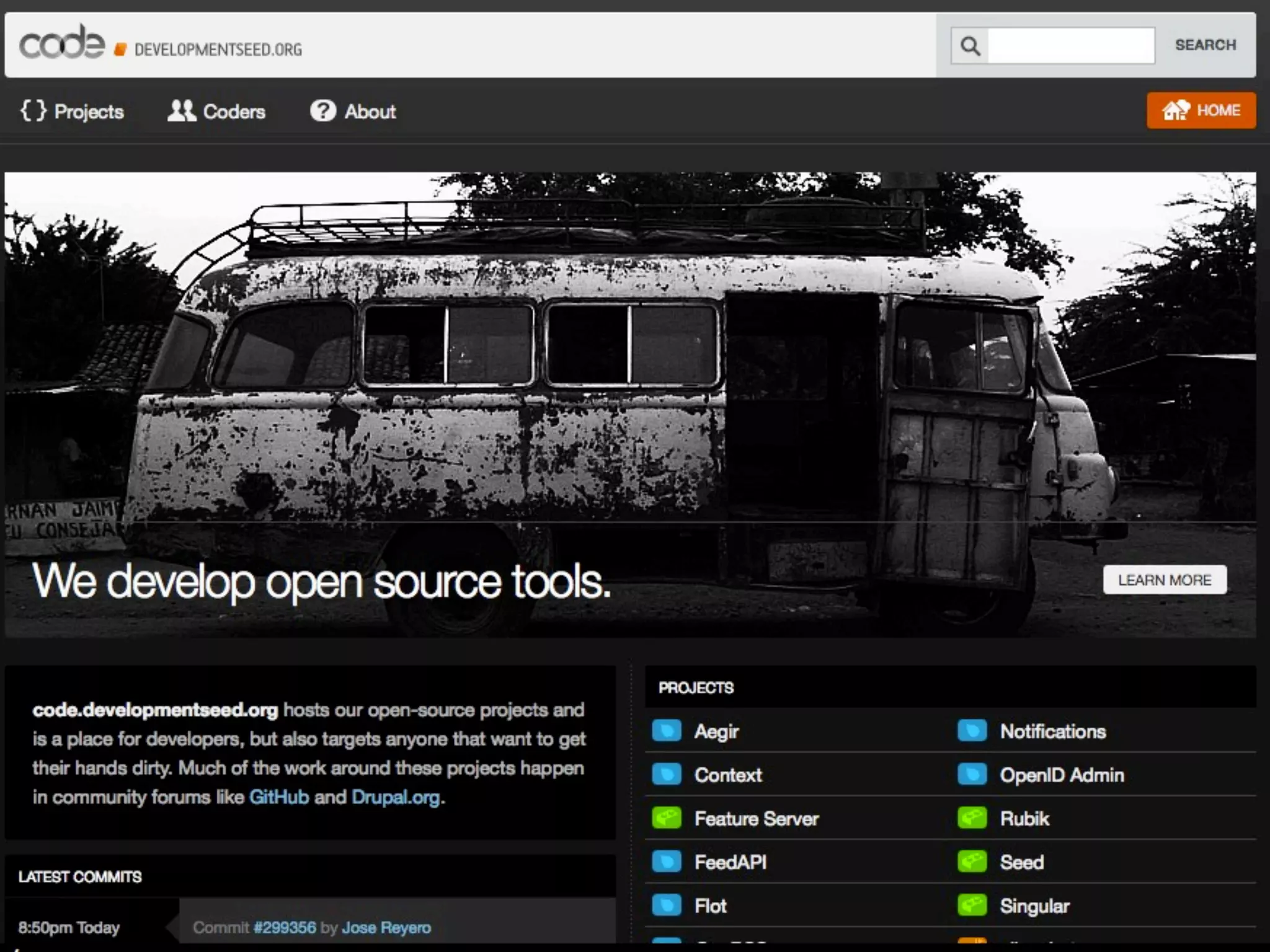1270x952 pixels.
Task: Click the green icon beside Feature Server
Action: click(667, 818)
